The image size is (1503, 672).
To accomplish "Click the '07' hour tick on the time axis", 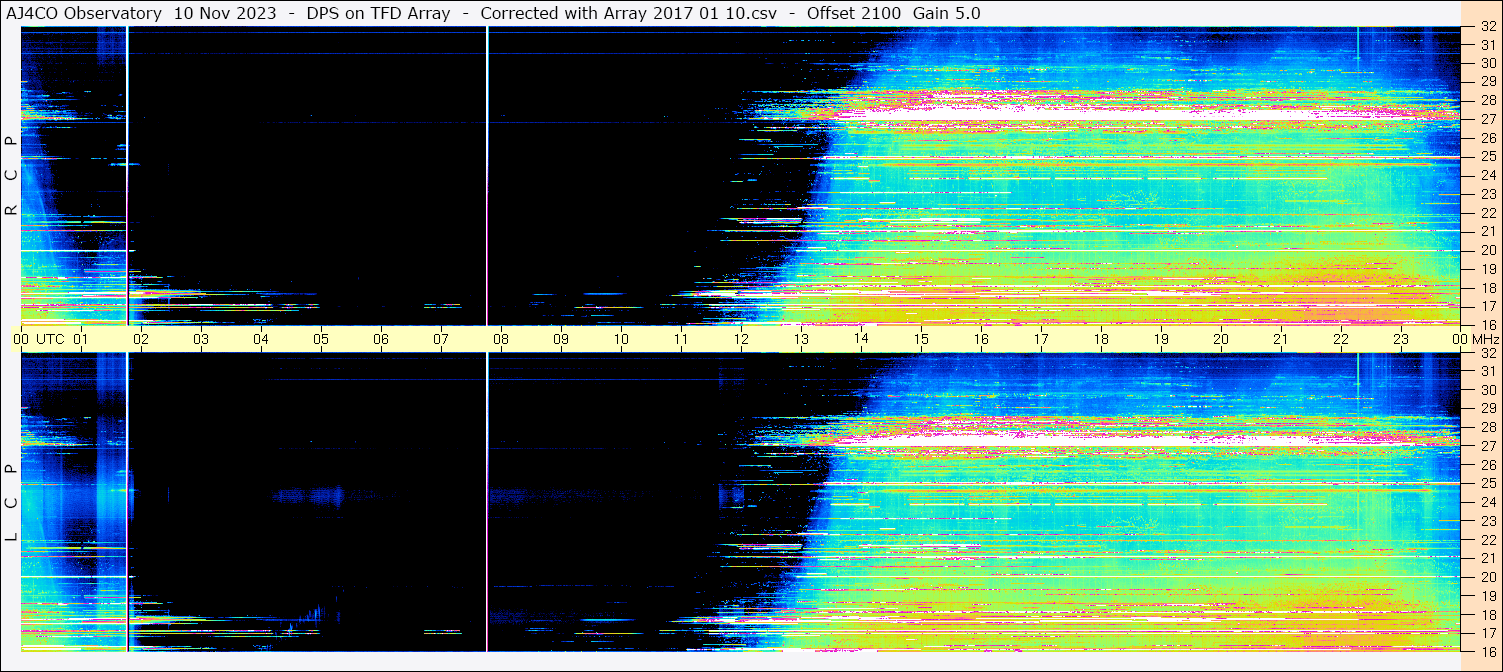I will pyautogui.click(x=441, y=339).
